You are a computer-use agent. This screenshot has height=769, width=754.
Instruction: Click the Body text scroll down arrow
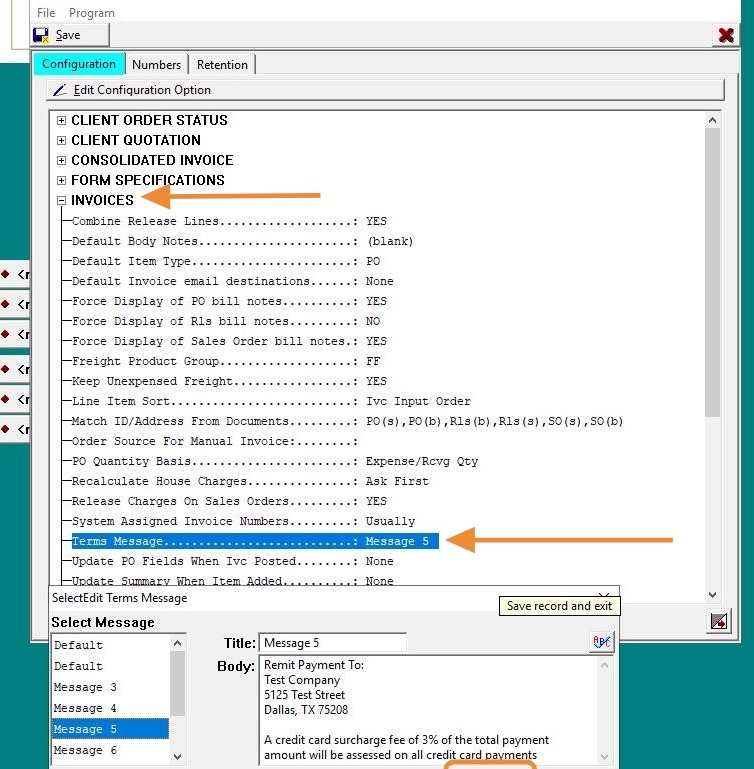(x=604, y=756)
